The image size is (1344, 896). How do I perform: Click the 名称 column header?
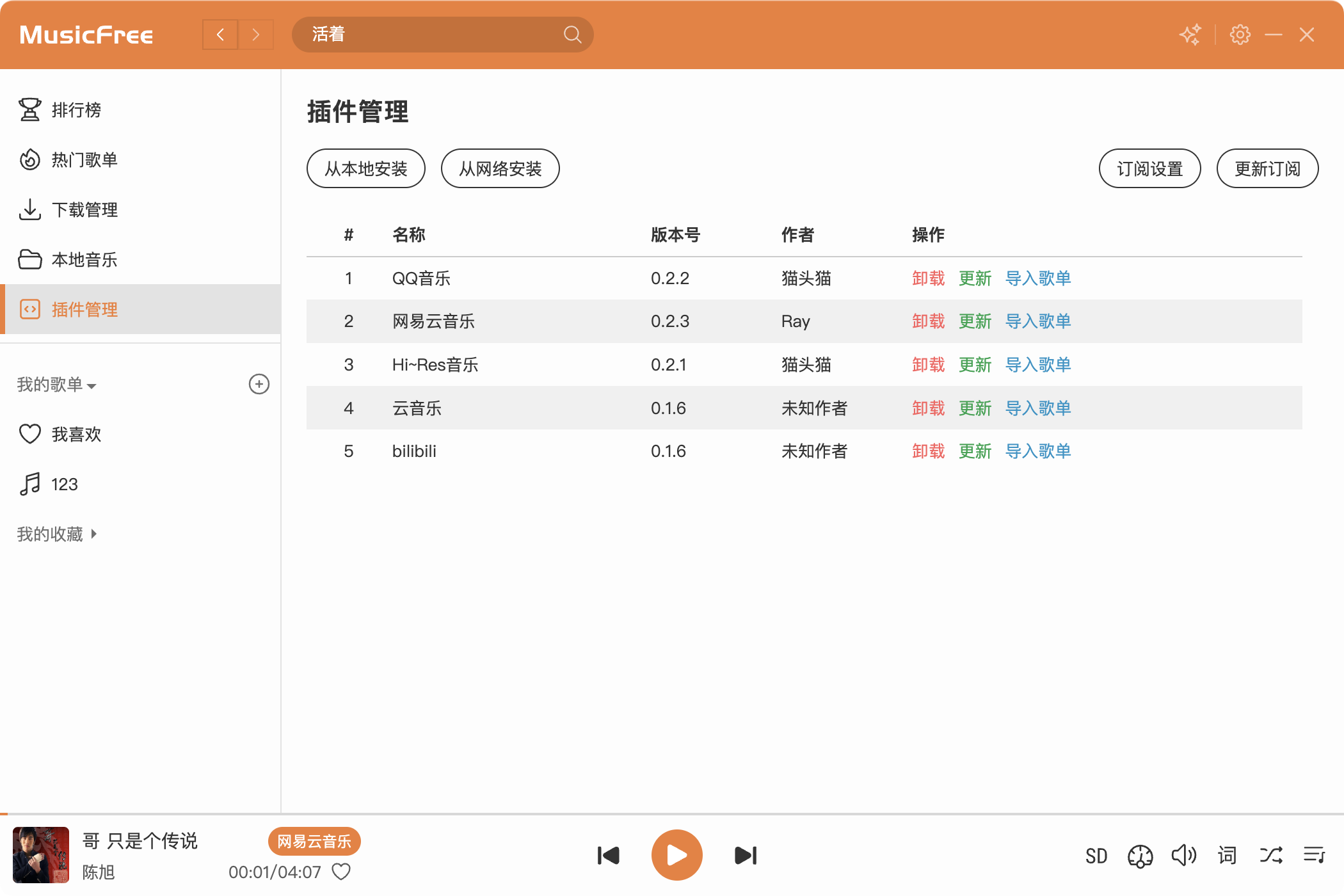pyautogui.click(x=409, y=234)
